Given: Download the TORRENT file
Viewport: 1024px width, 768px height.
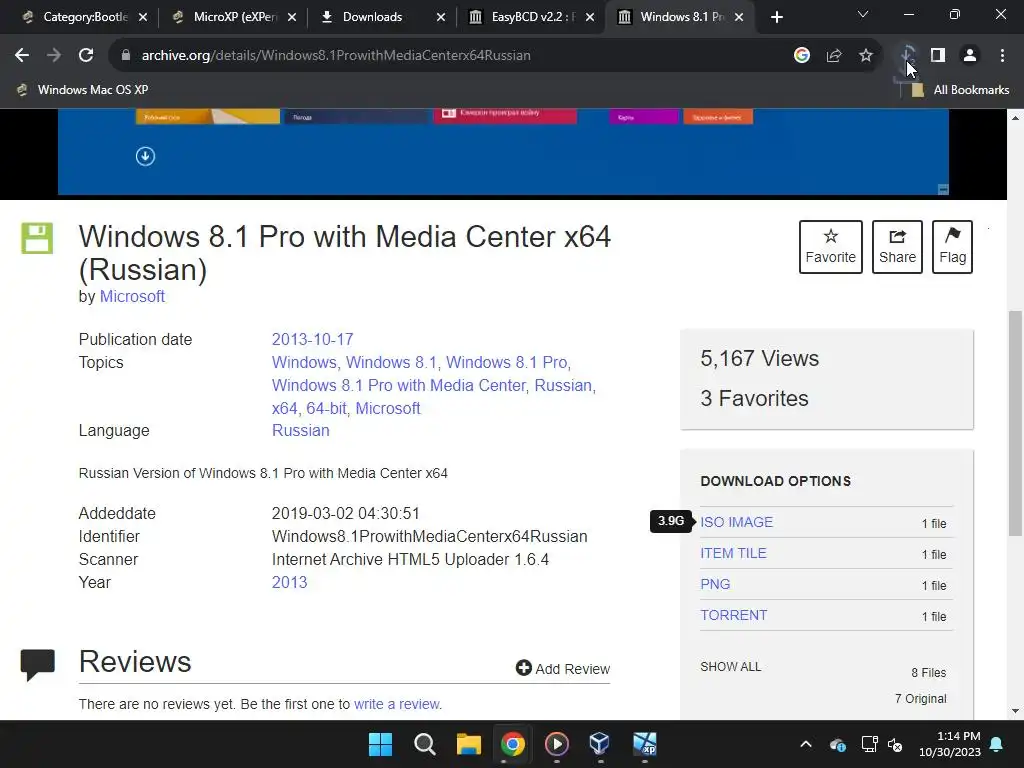Looking at the screenshot, I should pos(733,615).
